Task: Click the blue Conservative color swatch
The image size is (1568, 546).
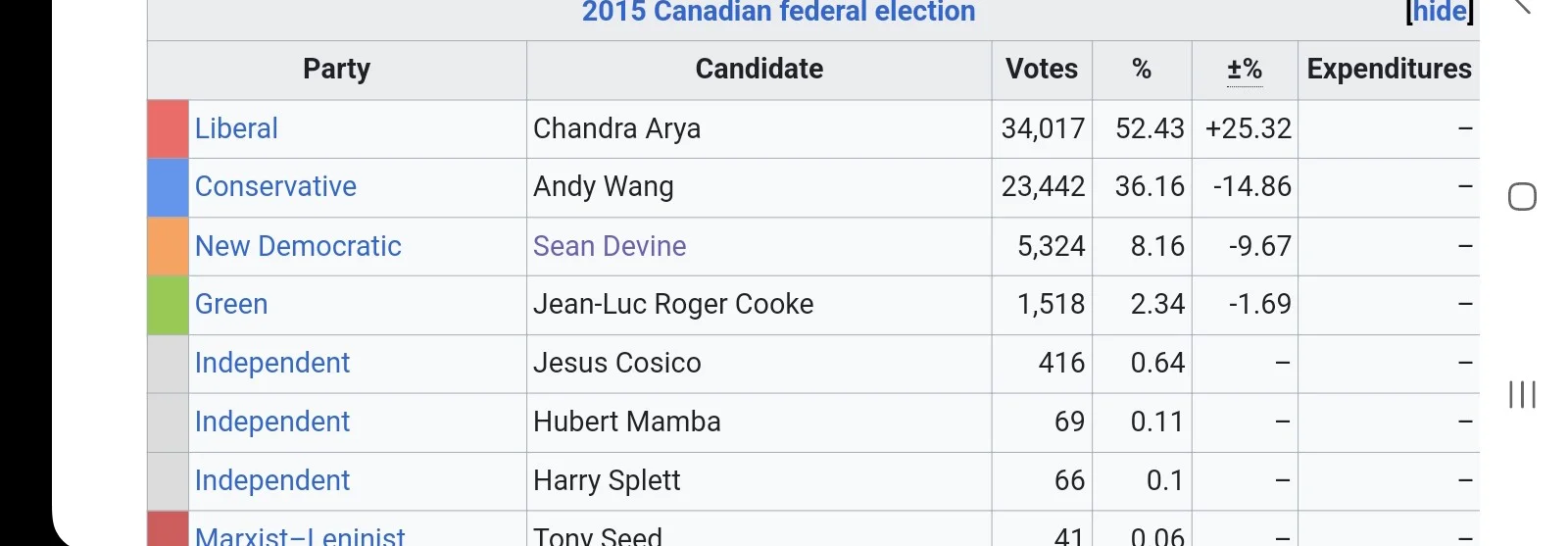Action: pyautogui.click(x=168, y=186)
